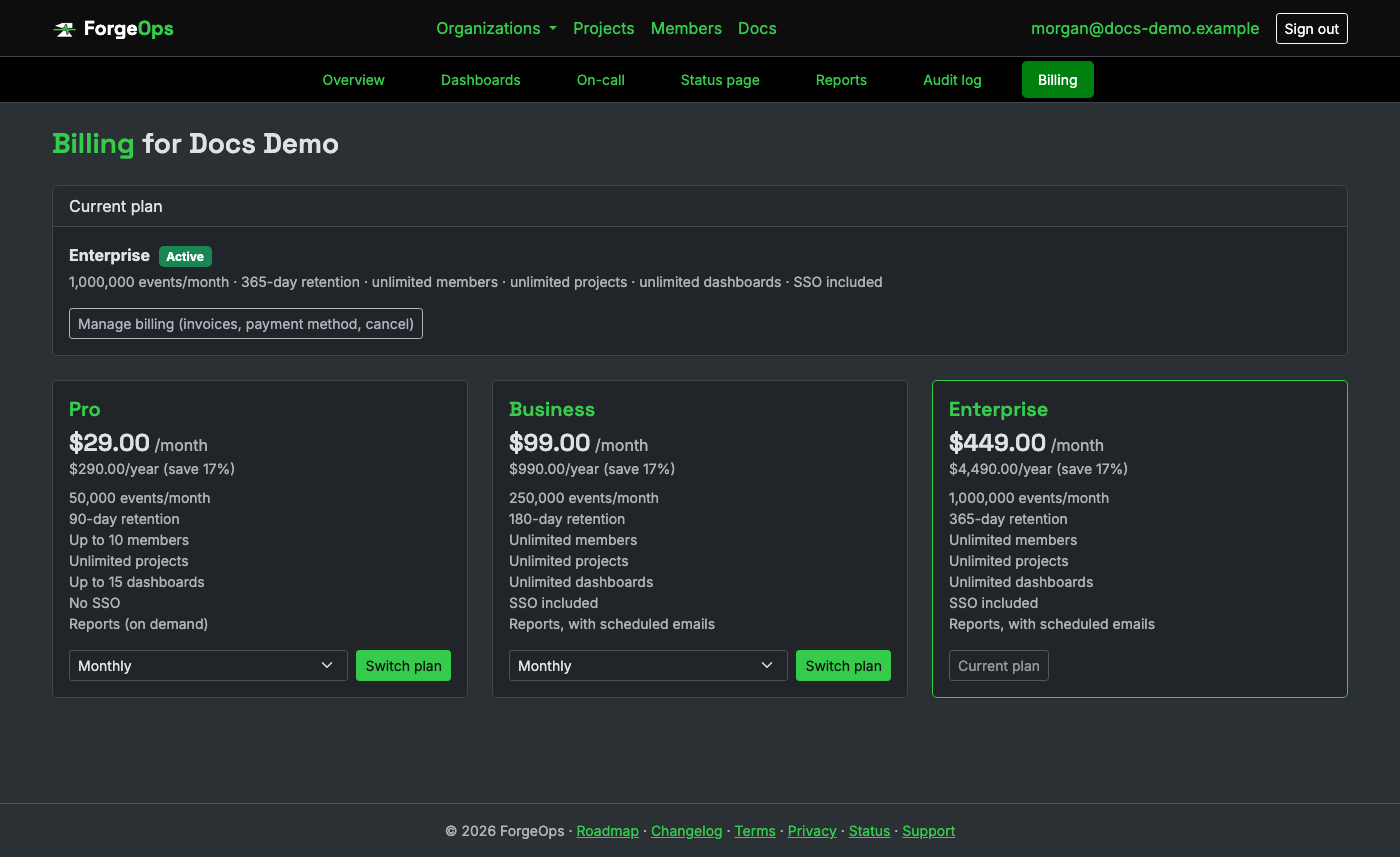Switch plan to Pro
The height and width of the screenshot is (857, 1400).
pyautogui.click(x=403, y=666)
